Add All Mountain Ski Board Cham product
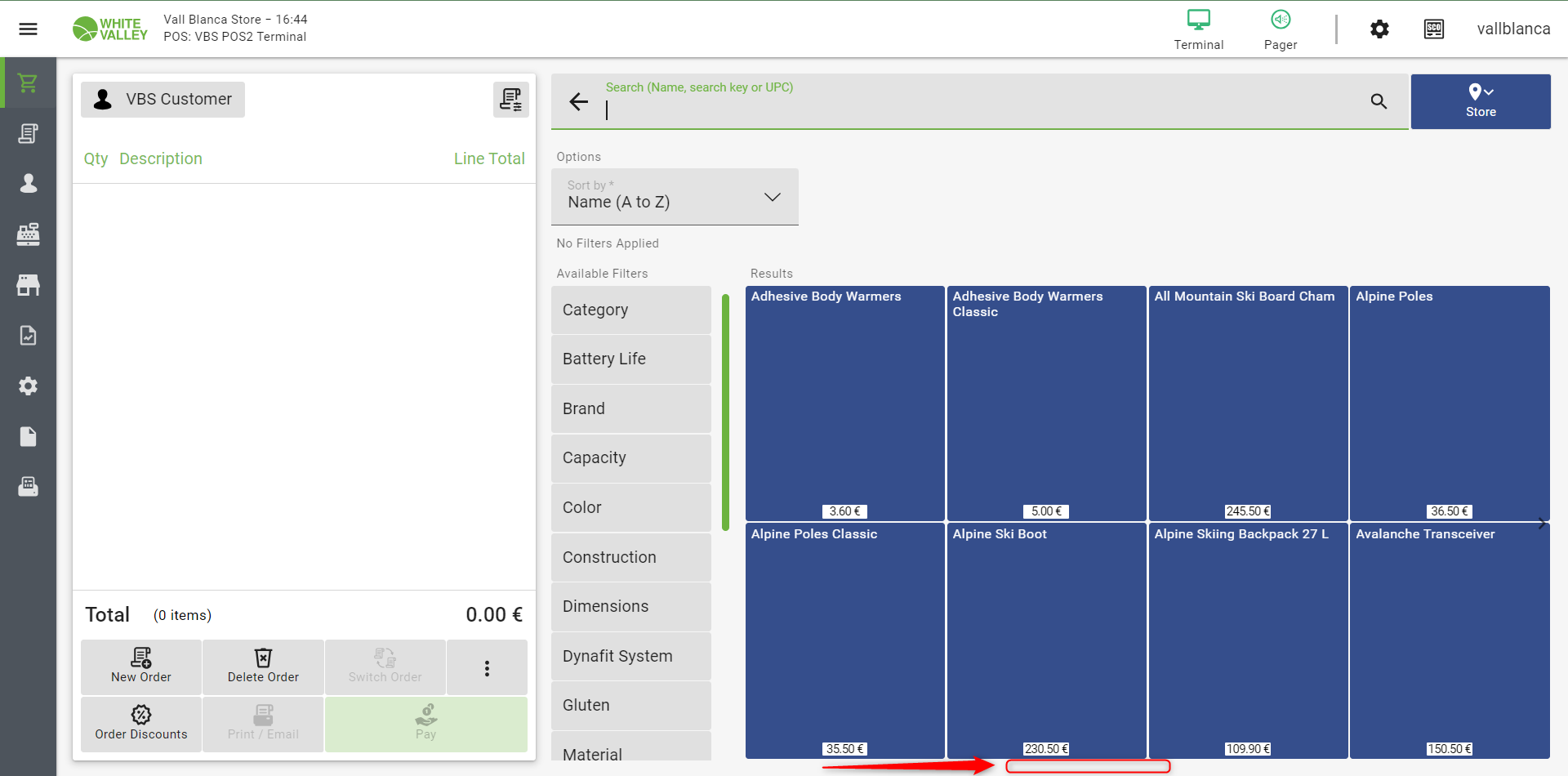 click(1248, 403)
